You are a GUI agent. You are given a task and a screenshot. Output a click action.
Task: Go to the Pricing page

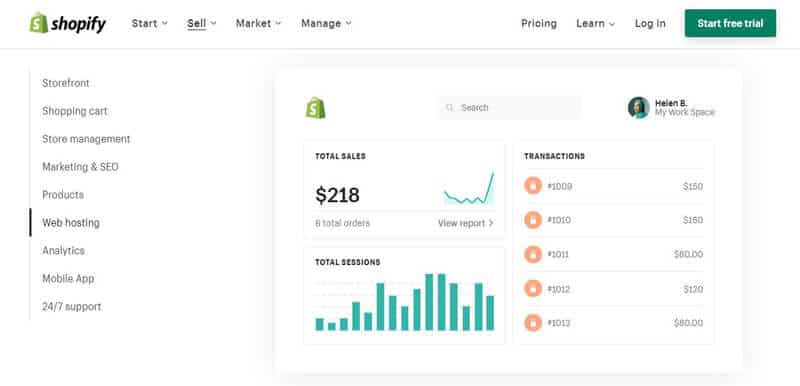[x=539, y=23]
